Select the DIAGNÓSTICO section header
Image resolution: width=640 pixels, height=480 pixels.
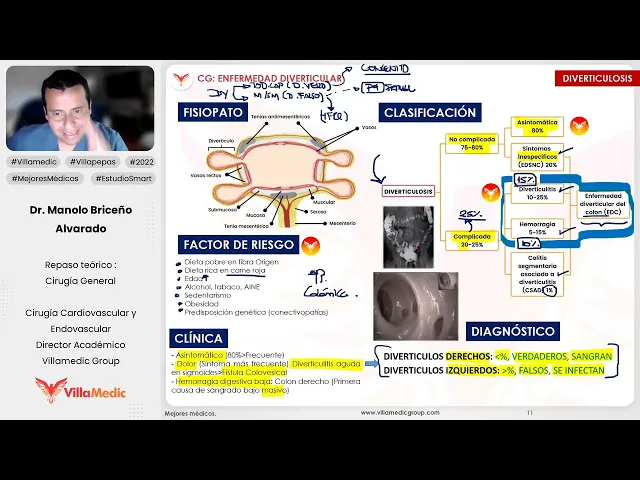pos(513,331)
